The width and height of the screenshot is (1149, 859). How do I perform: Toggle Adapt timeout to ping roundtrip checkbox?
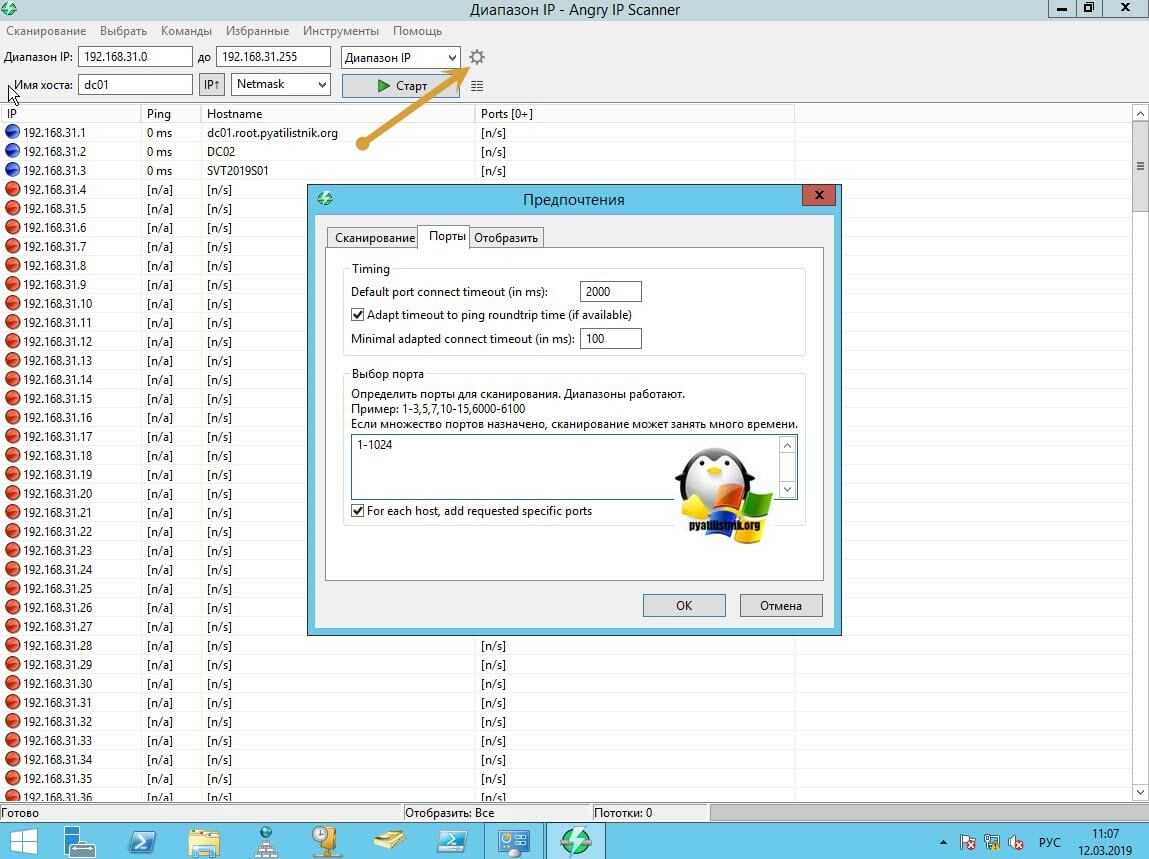coord(358,315)
